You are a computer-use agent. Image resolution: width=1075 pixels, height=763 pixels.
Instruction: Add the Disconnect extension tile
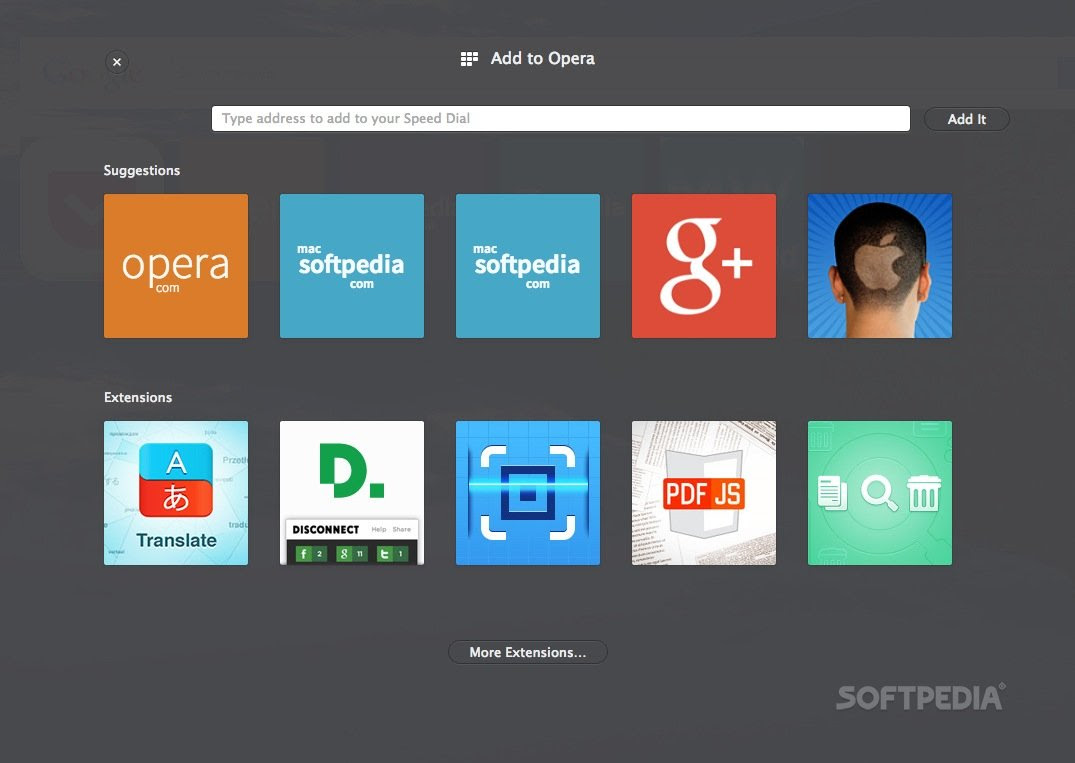pyautogui.click(x=352, y=493)
